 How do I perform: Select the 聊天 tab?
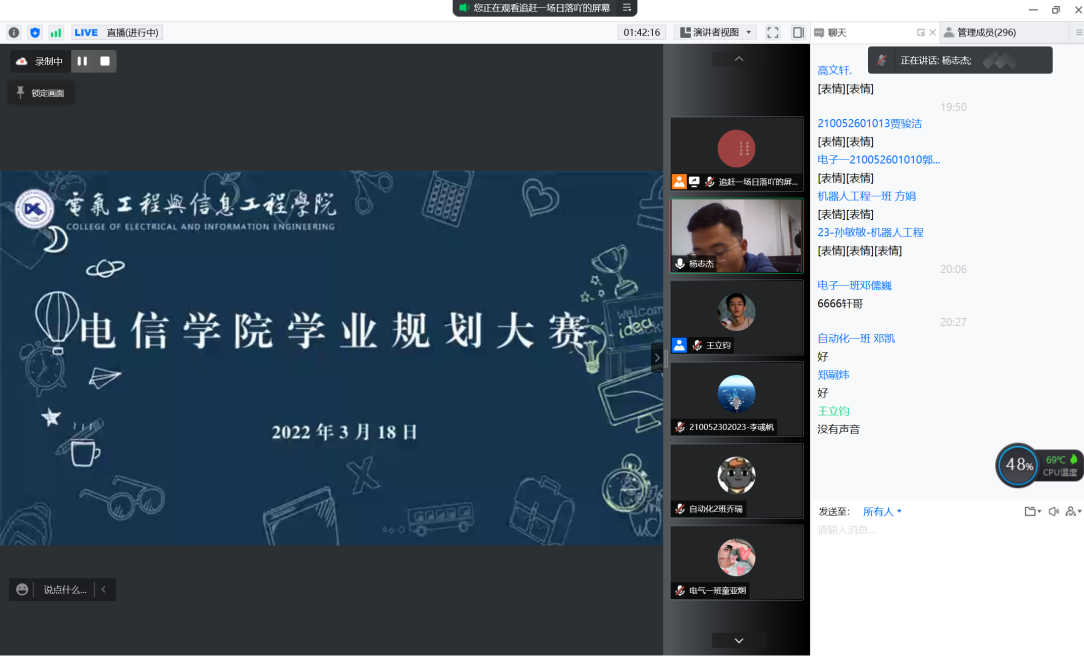pyautogui.click(x=836, y=32)
